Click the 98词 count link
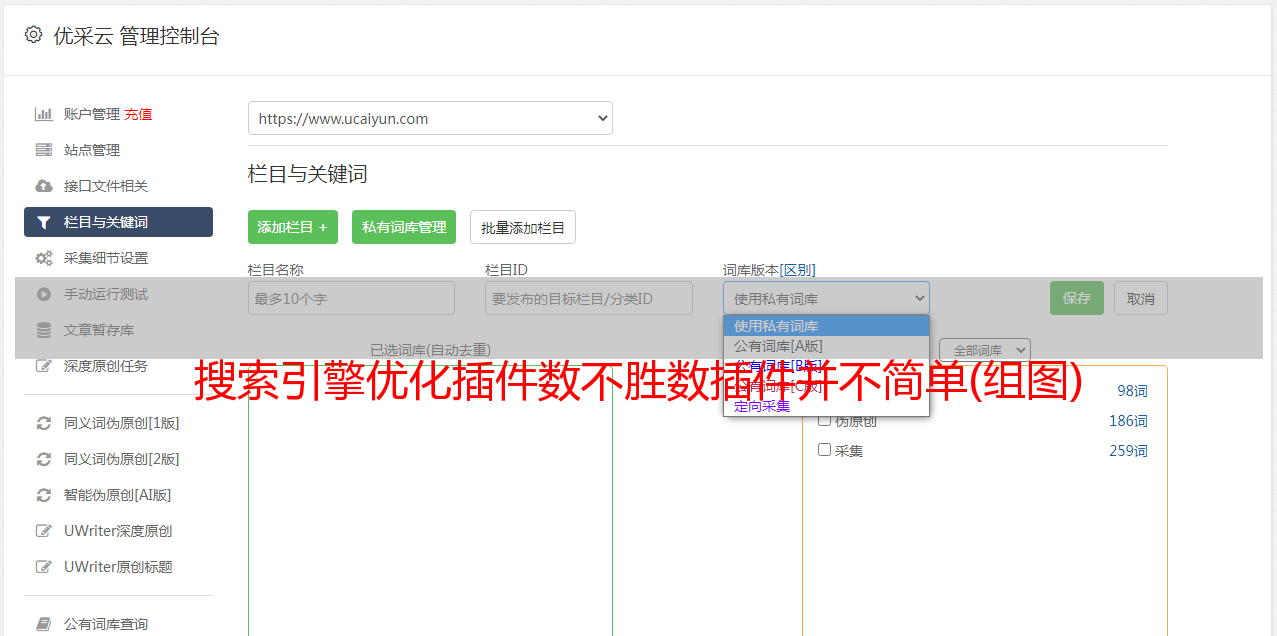This screenshot has width=1277, height=636. [1132, 391]
